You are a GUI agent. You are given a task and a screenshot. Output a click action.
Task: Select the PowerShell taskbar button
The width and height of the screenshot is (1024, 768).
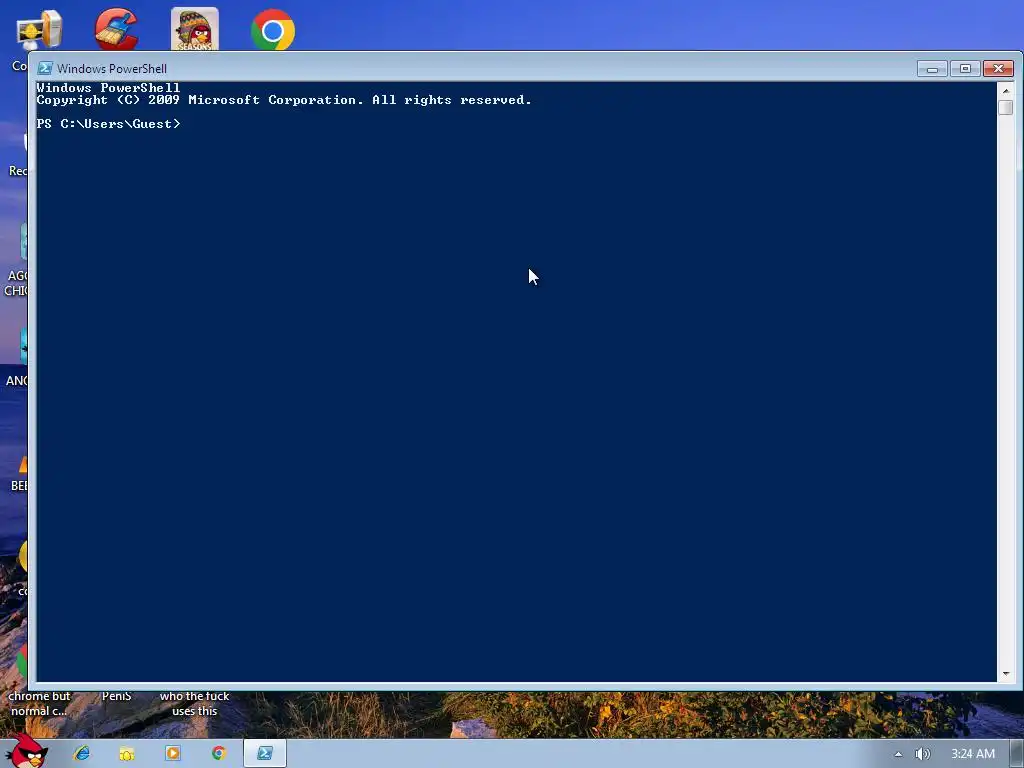(264, 753)
